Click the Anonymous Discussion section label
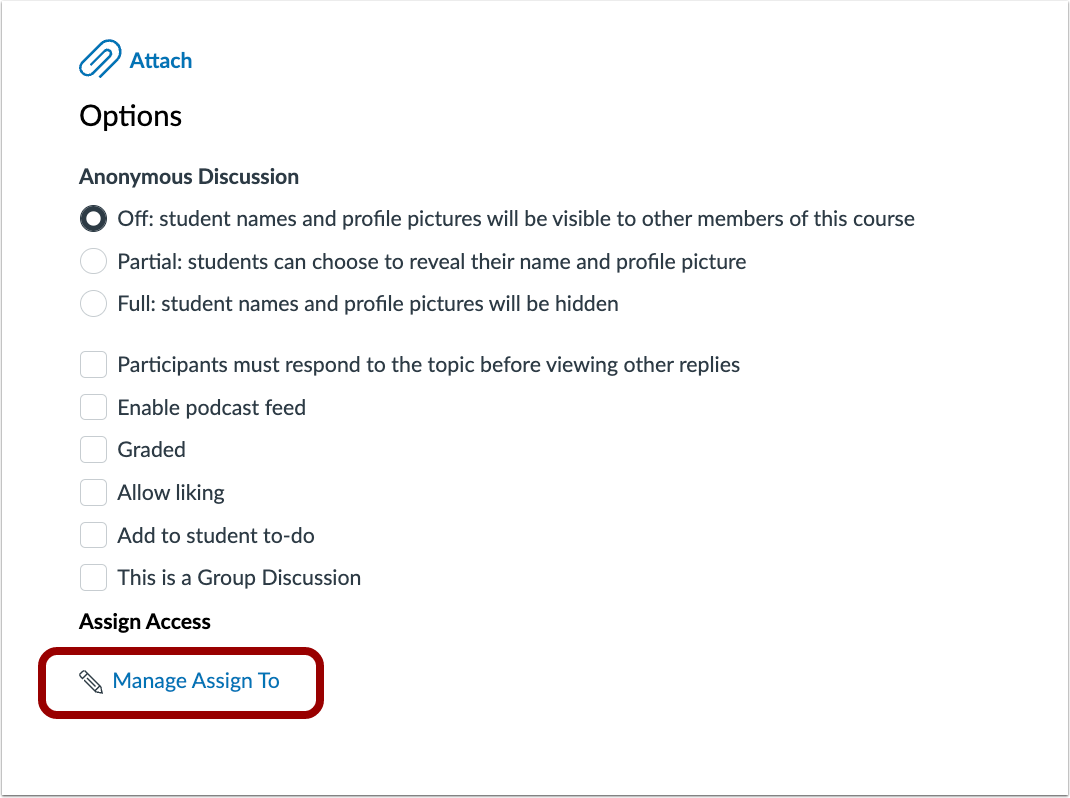 tap(188, 176)
